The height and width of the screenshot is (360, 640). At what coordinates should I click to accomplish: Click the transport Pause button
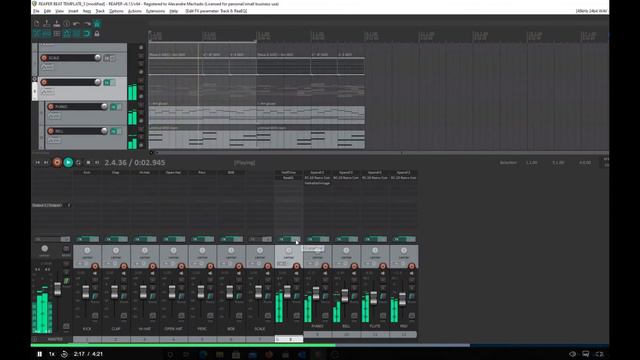[x=97, y=162]
